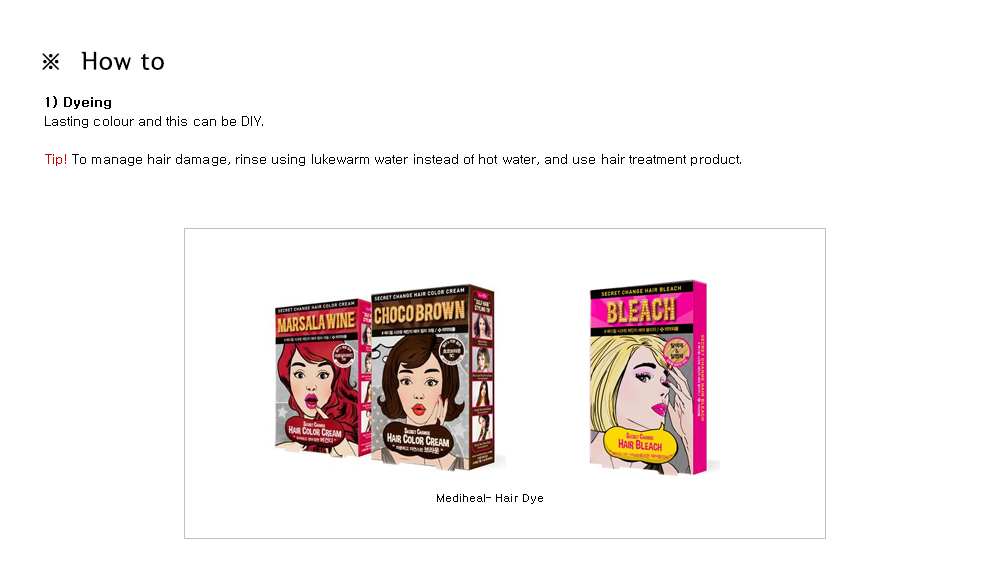Viewport: 1000px width, 576px height.
Task: Open the Marsala Wine hair color box
Action: pos(323,378)
